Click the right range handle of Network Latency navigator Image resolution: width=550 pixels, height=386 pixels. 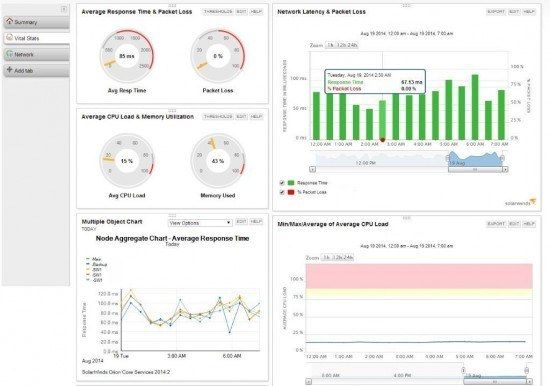pos(502,159)
